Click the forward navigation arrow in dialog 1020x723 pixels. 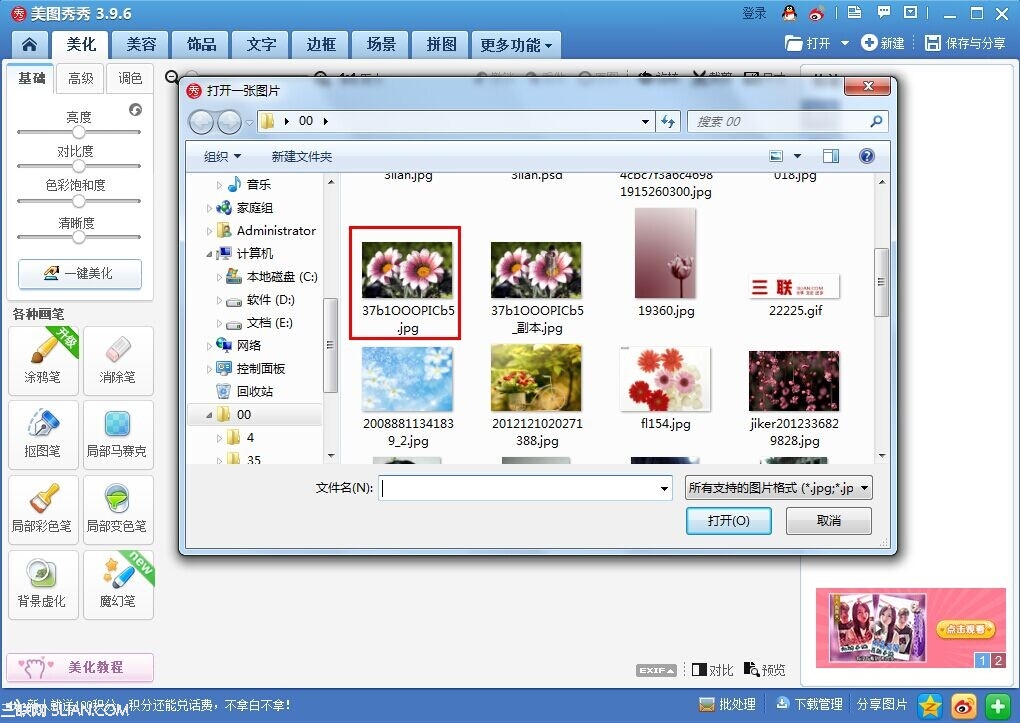(x=229, y=122)
